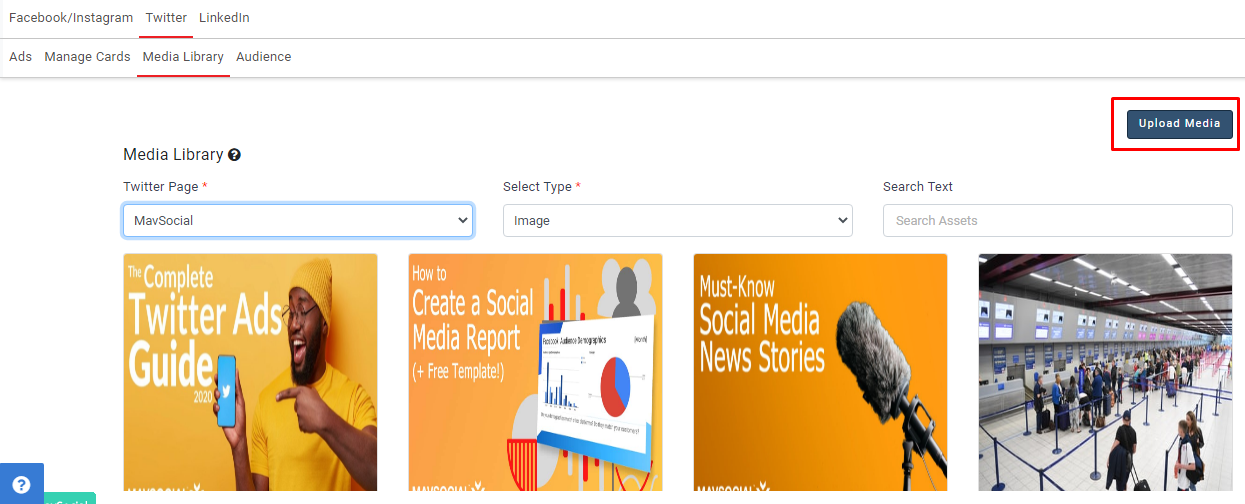Go to the LinkedIn tab
This screenshot has width=1245, height=504.
click(x=224, y=18)
